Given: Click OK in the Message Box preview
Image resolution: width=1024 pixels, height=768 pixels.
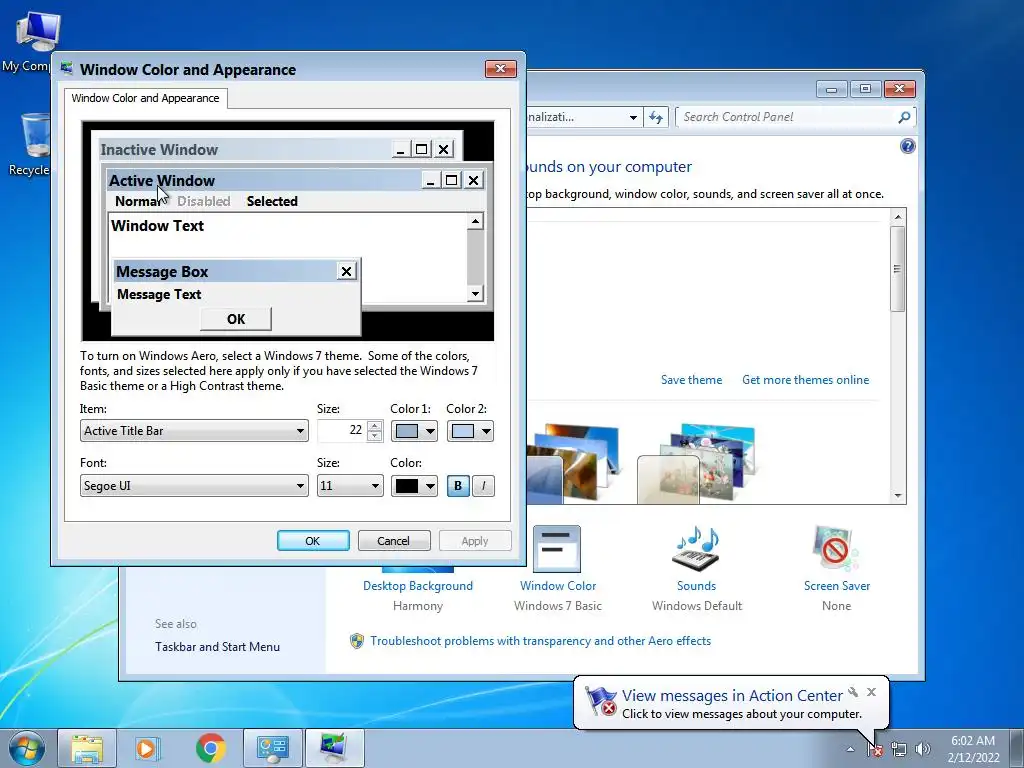Looking at the screenshot, I should (236, 319).
